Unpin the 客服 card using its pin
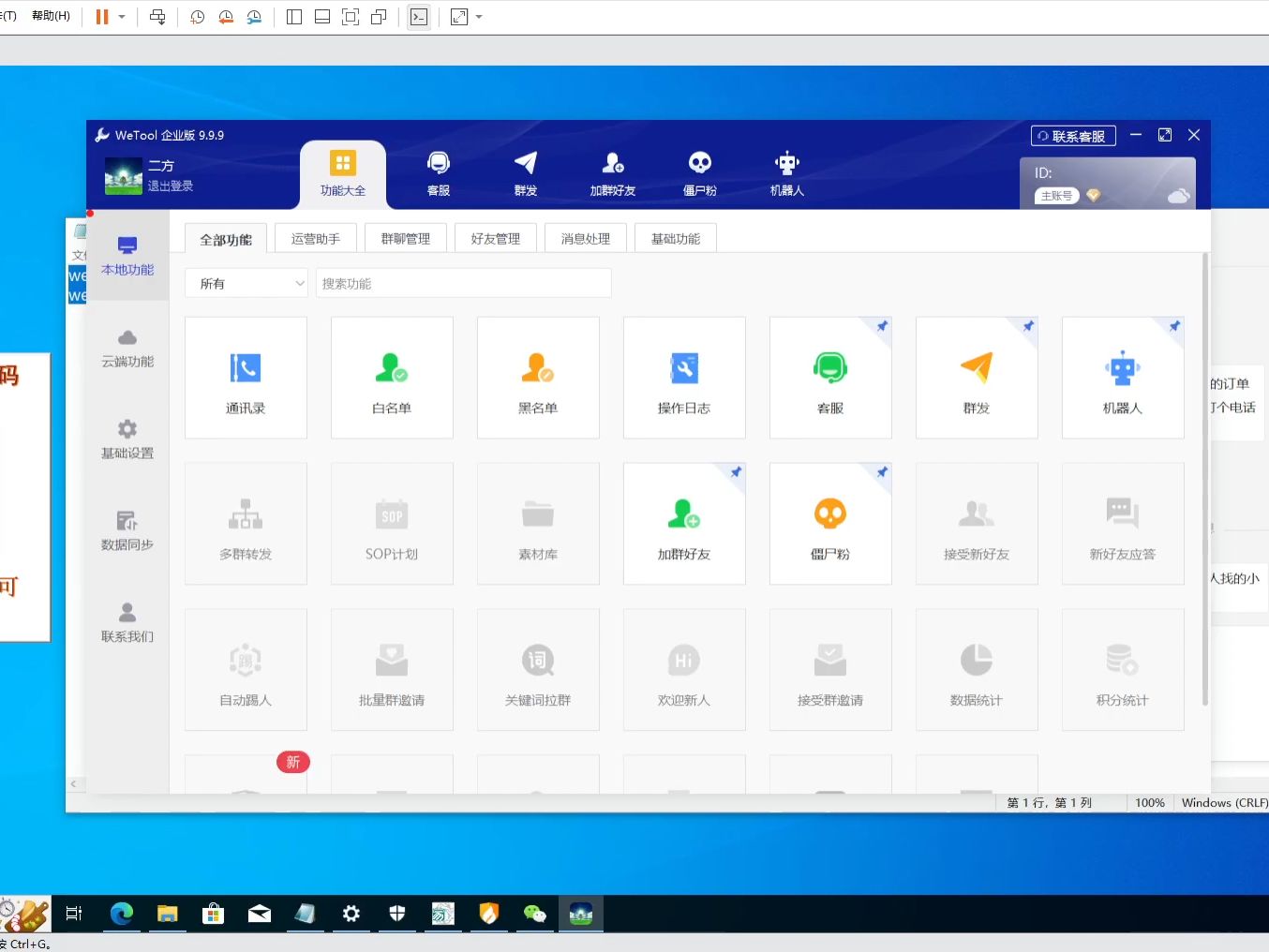 pos(882,326)
